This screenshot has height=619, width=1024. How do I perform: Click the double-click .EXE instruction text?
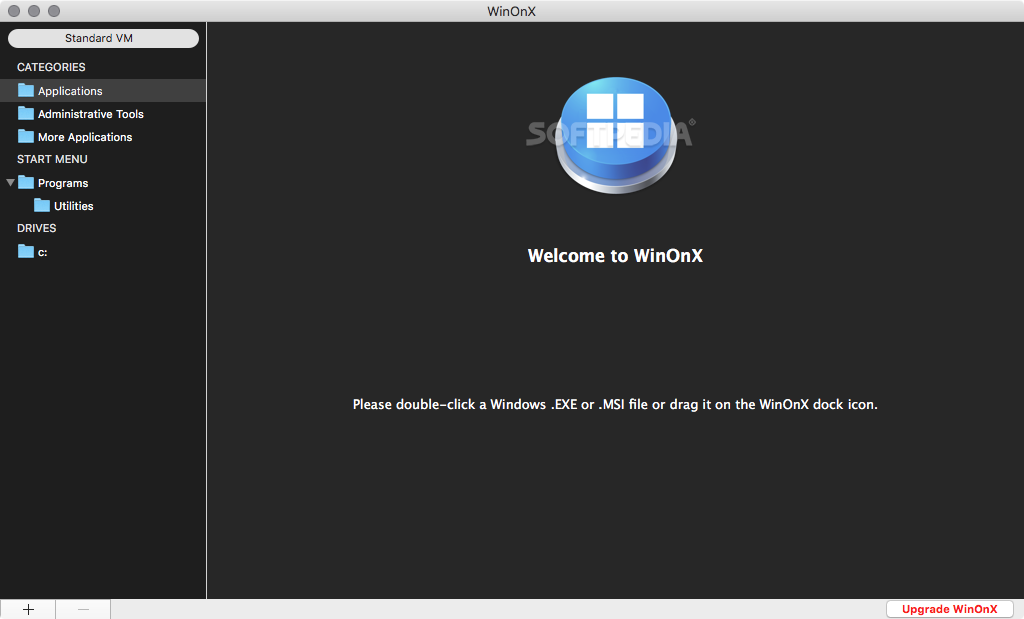(x=615, y=404)
